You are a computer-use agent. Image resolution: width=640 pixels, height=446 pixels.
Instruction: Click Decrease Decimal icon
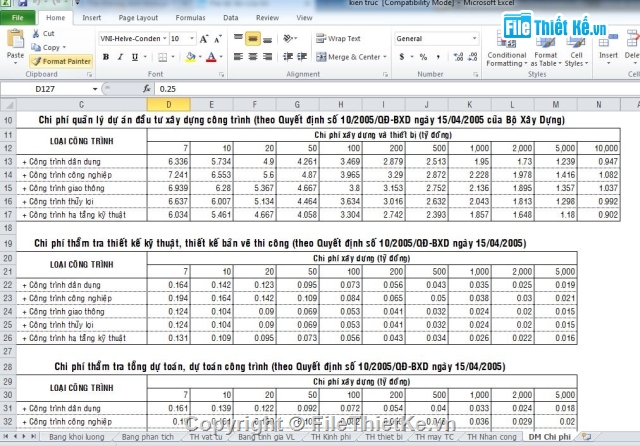pos(473,57)
